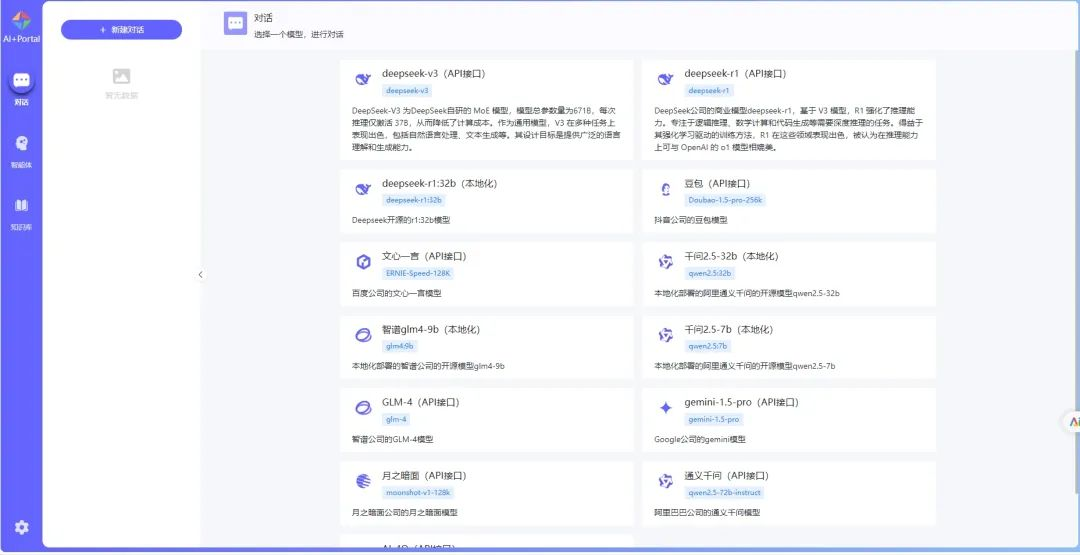
Task: Click the floating AI assistant icon at right edge
Action: point(1072,422)
